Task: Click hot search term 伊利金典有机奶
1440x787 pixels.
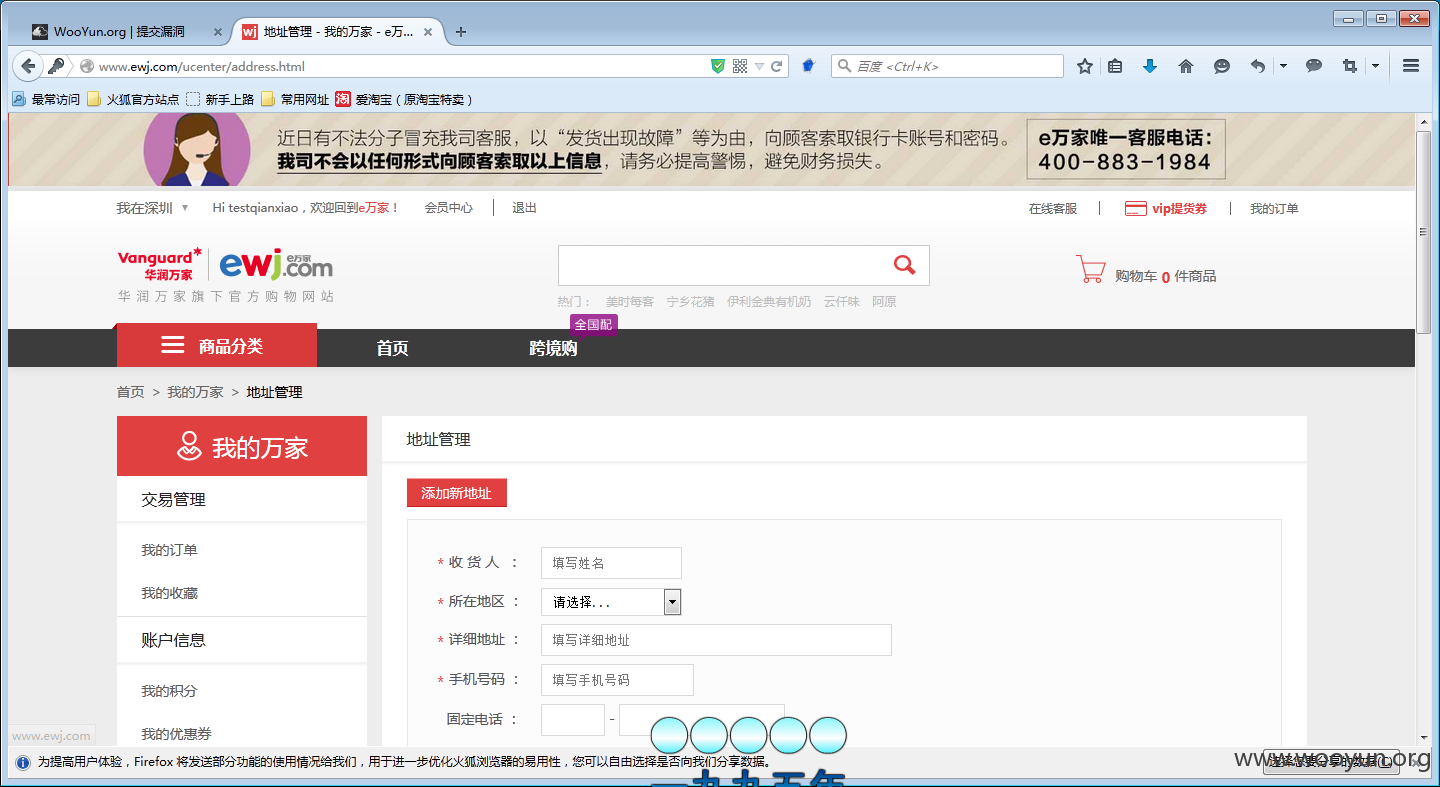Action: pos(769,301)
